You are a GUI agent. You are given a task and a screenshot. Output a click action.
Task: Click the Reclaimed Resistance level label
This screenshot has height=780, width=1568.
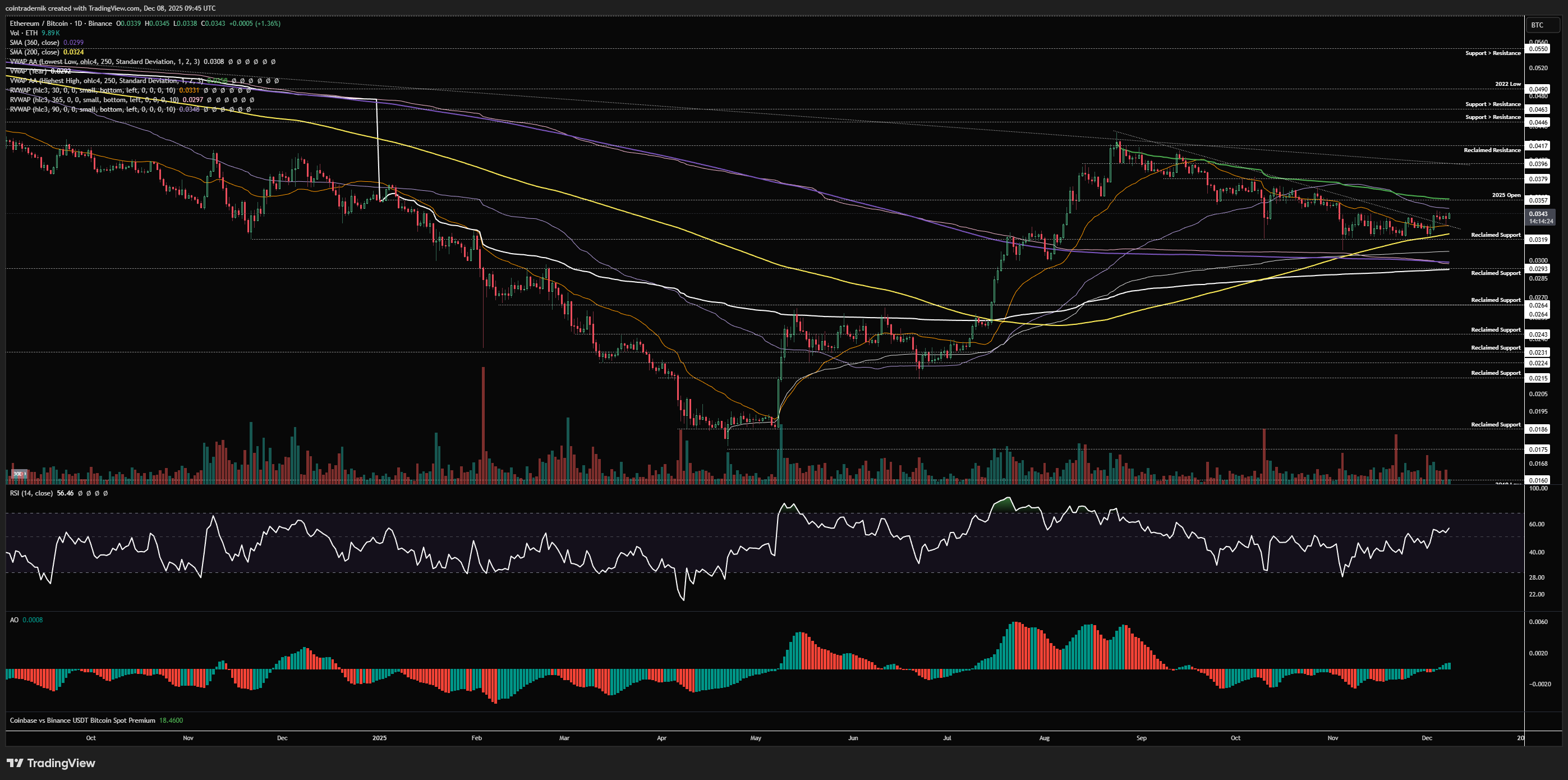pos(1492,150)
